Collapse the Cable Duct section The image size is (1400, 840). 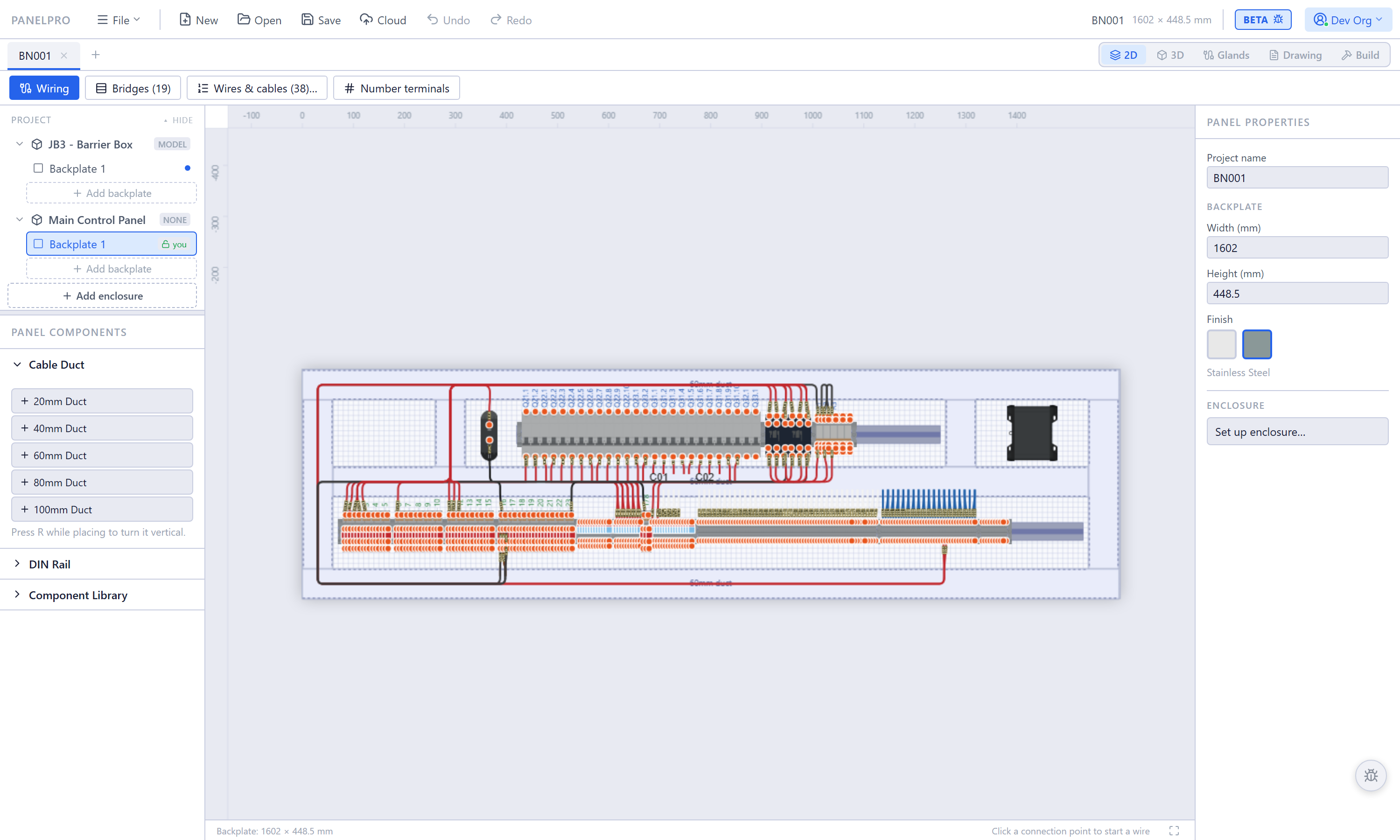tap(17, 364)
